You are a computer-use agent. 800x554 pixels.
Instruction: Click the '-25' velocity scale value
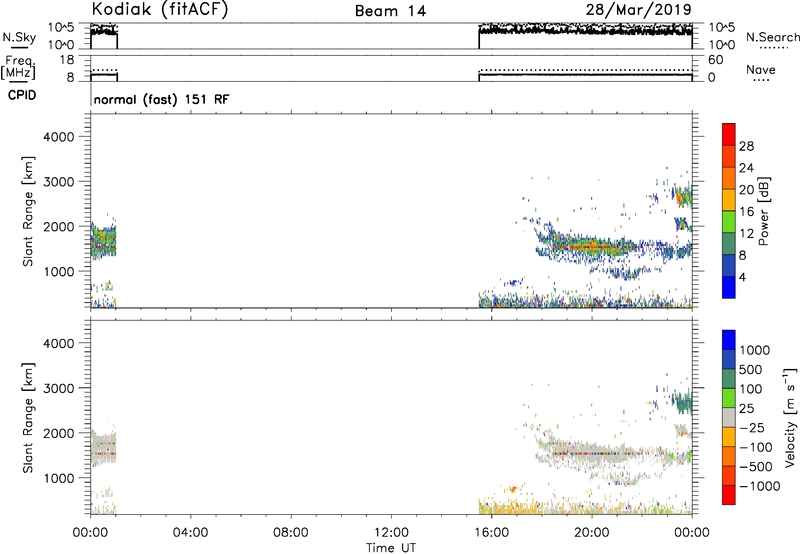tap(752, 427)
